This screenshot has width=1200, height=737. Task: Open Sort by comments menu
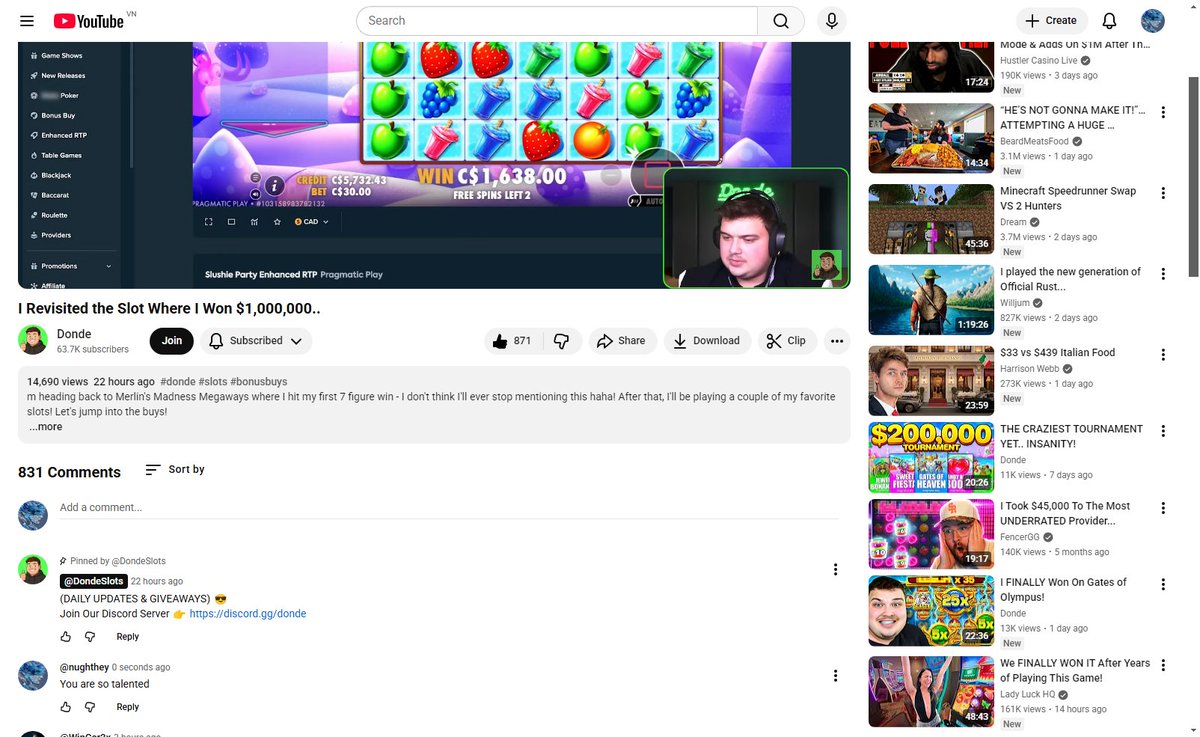[175, 469]
